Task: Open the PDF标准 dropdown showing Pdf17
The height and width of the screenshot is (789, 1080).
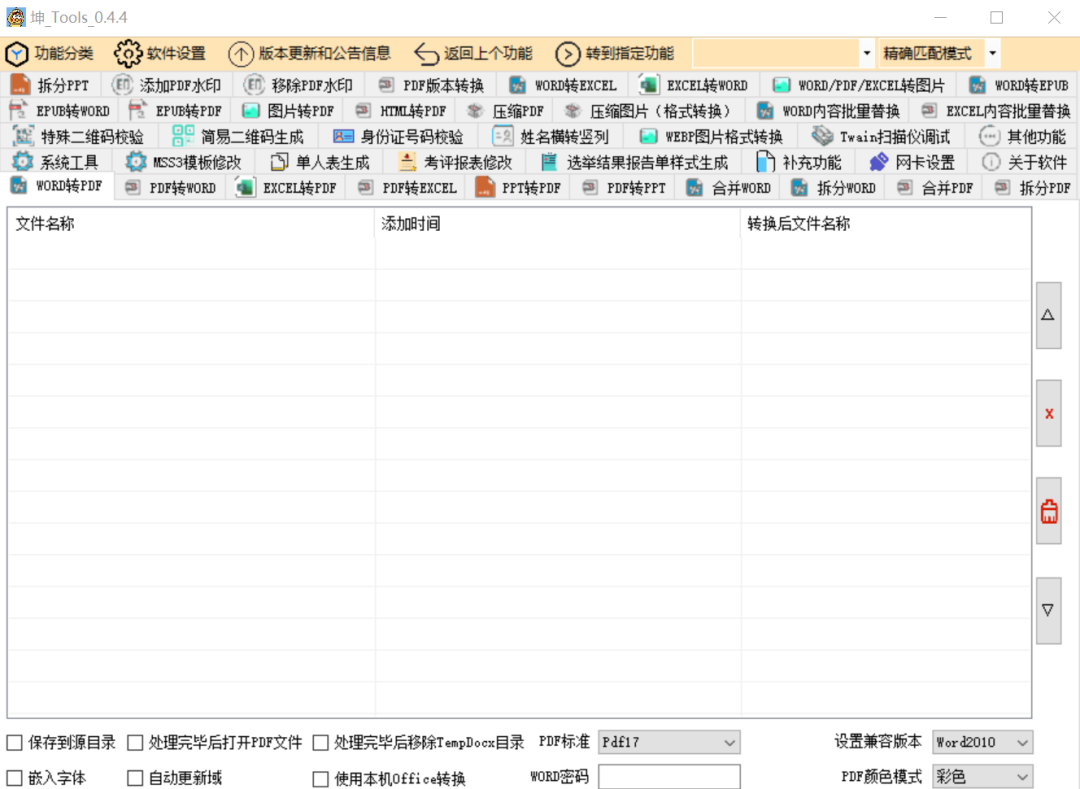Action: [x=668, y=742]
